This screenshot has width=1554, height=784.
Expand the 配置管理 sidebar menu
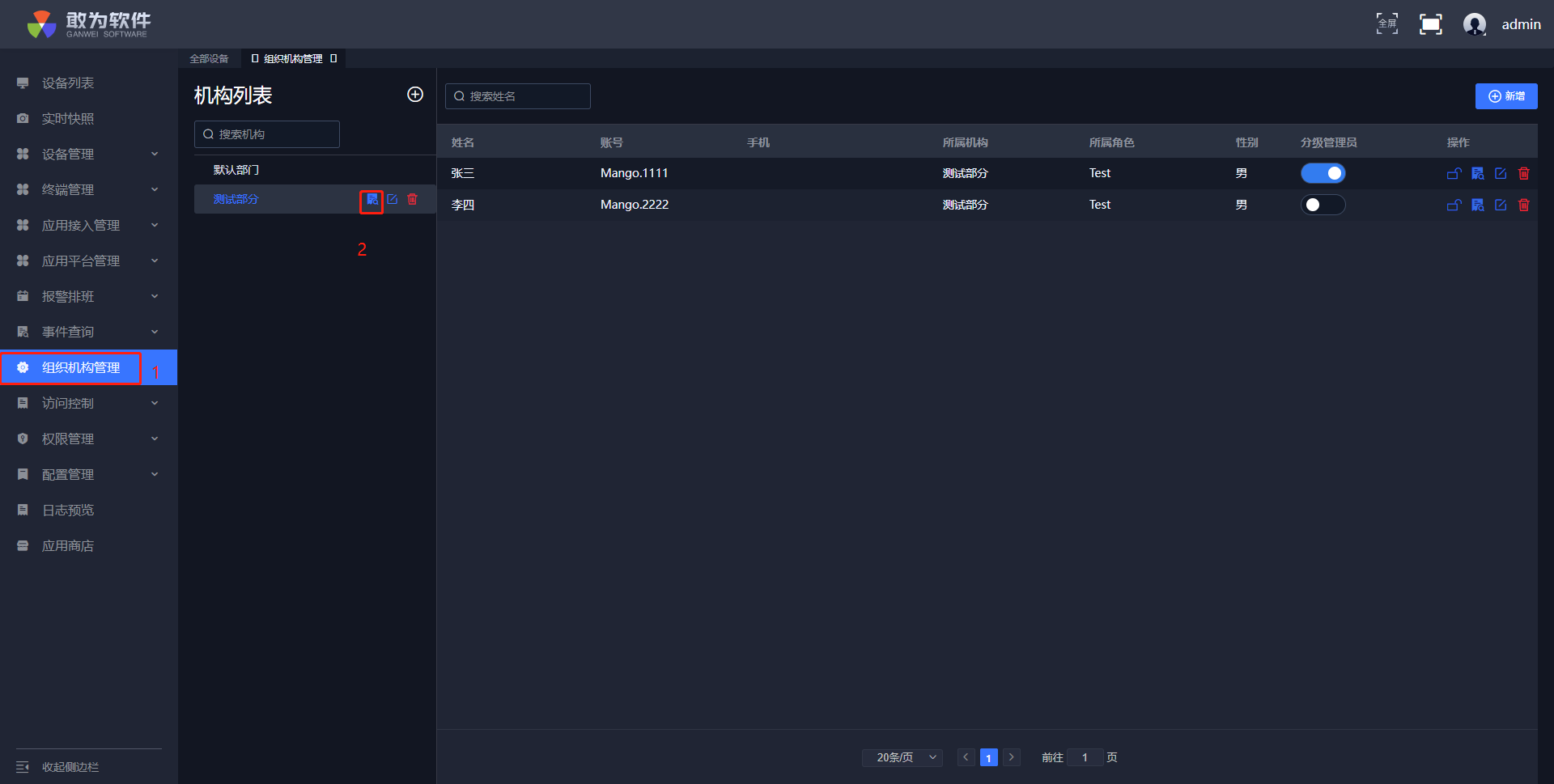pos(89,474)
